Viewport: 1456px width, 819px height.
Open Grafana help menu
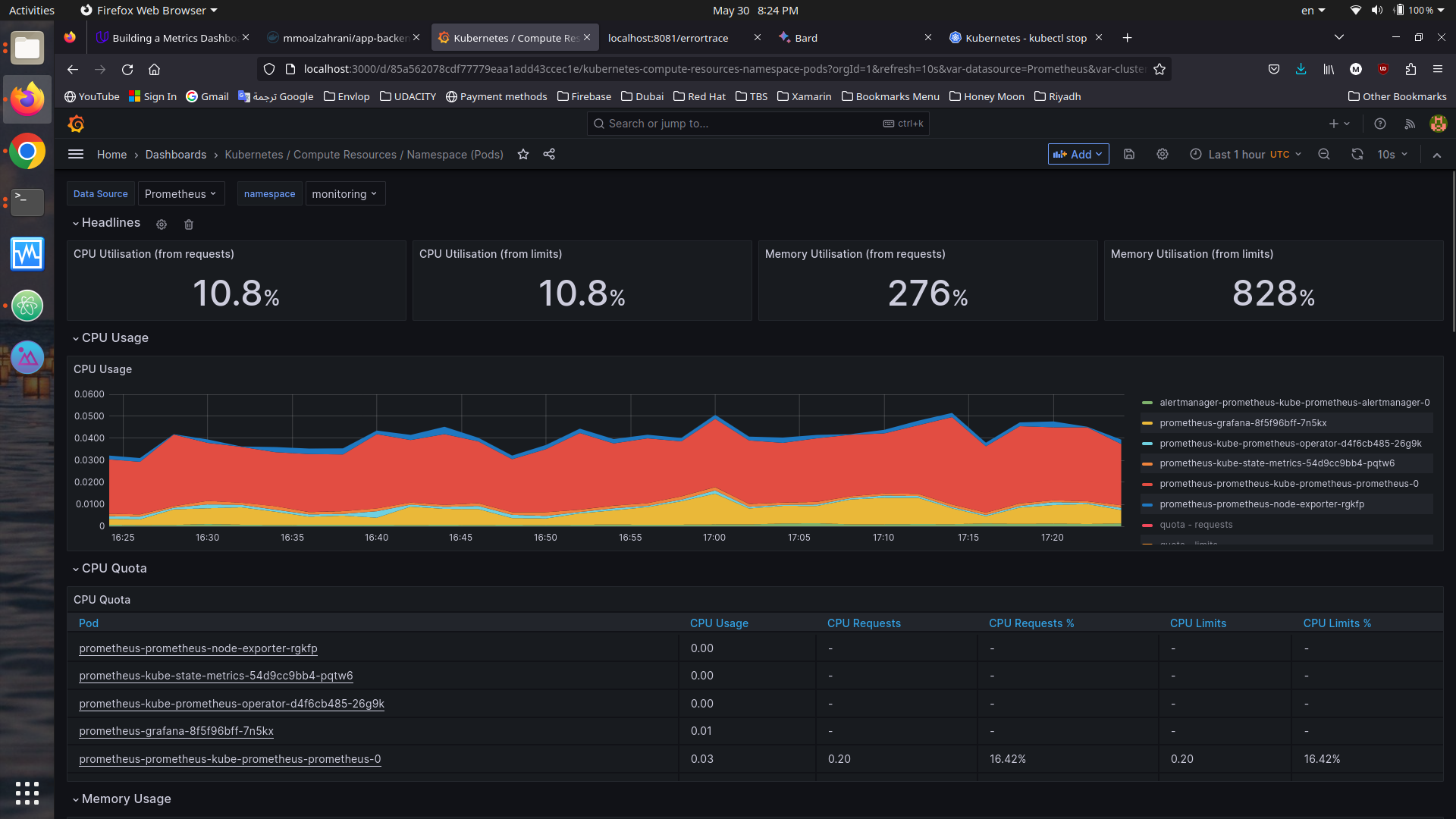[1379, 124]
